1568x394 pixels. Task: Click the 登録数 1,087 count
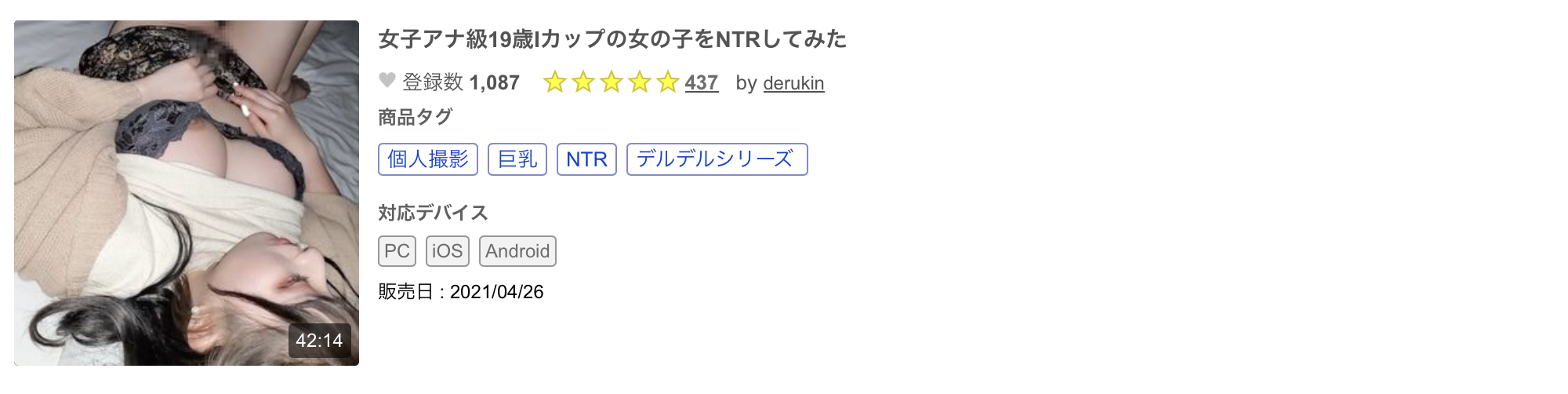[x=461, y=82]
